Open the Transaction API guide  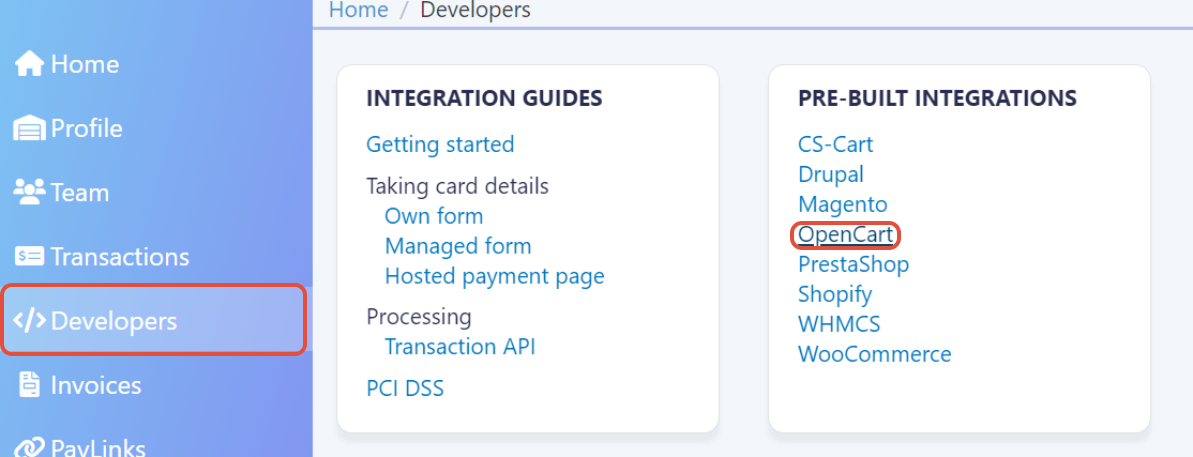[x=460, y=347]
